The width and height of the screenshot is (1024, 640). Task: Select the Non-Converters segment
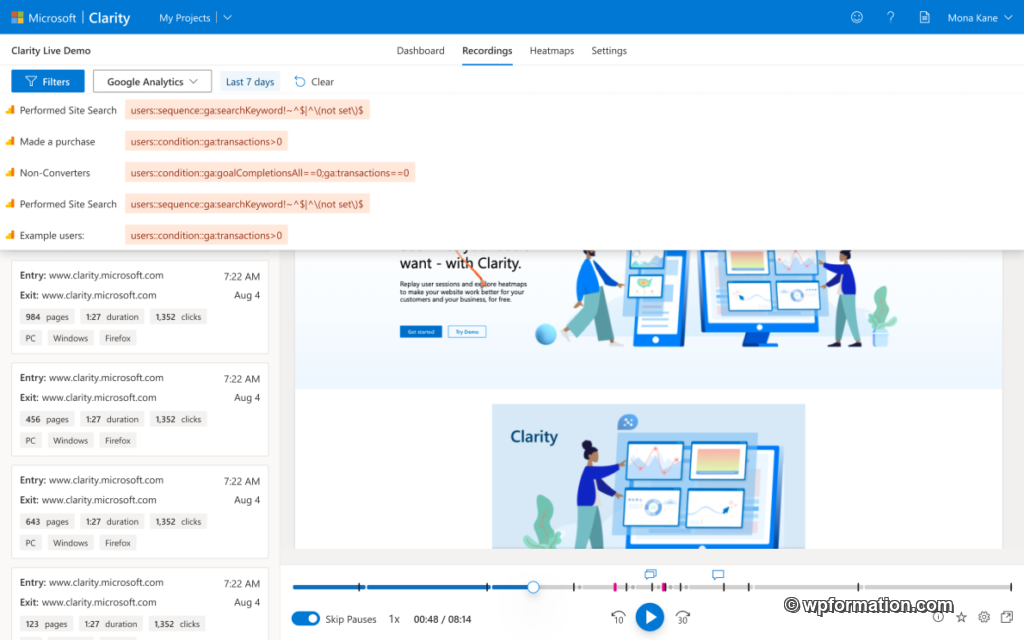(x=55, y=173)
